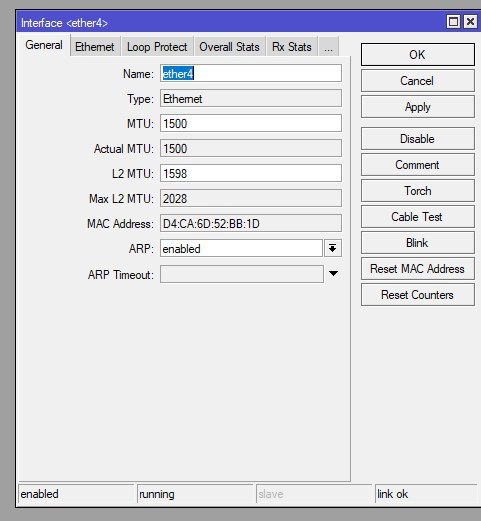Open the ARP mode dropdown arrow
481x521 pixels.
[333, 248]
